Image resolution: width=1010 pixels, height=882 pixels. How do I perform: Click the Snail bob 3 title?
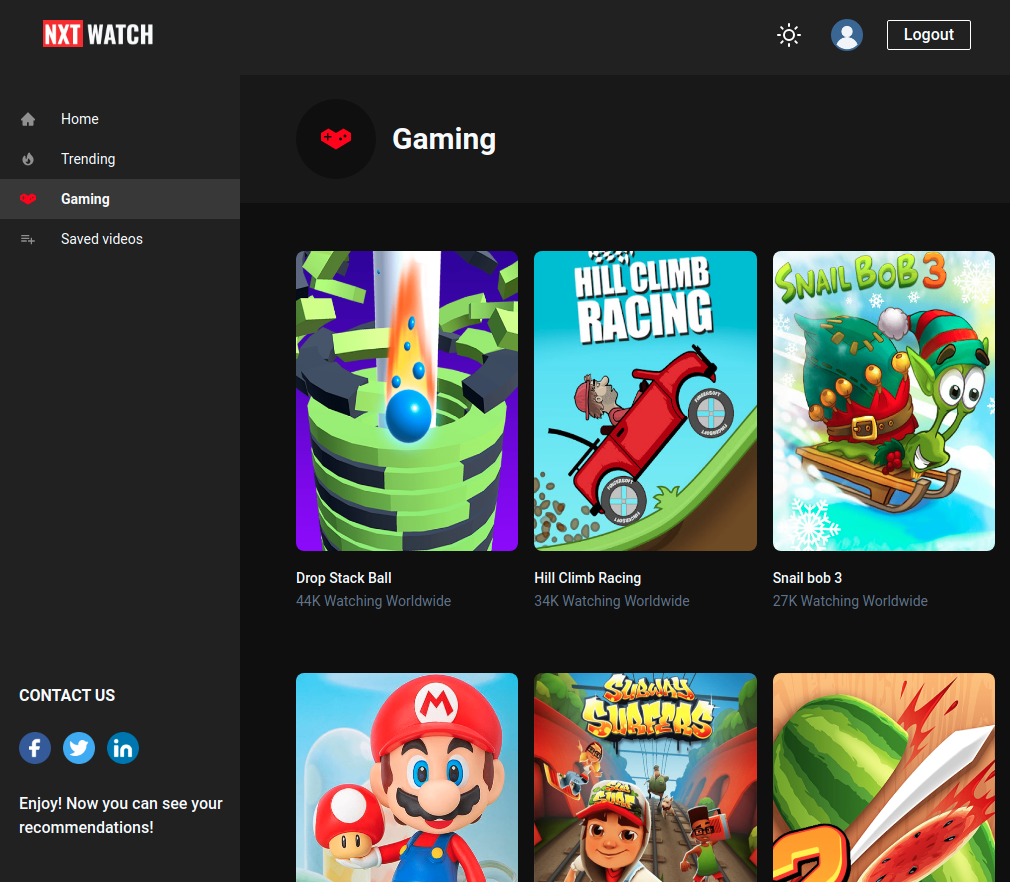(x=807, y=578)
